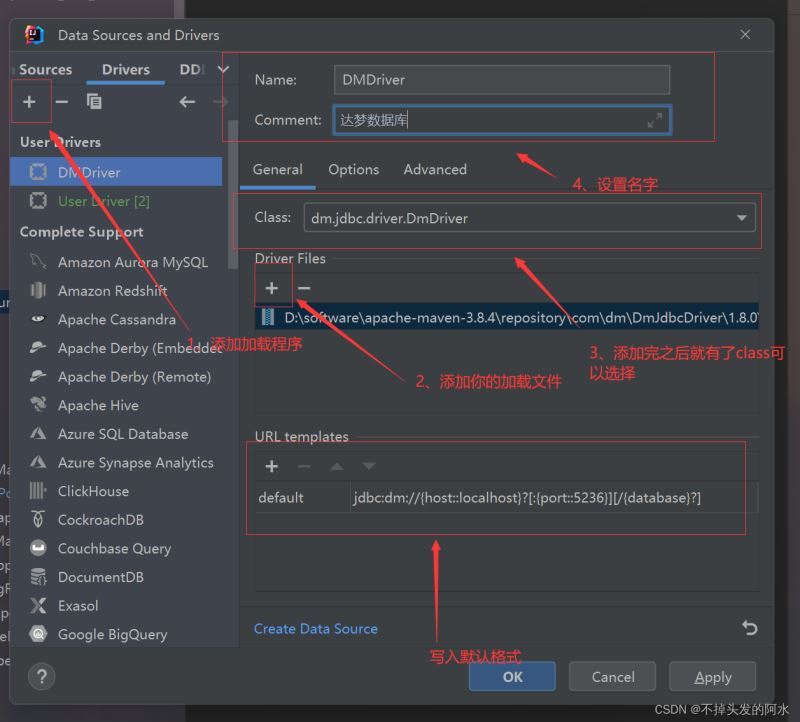800x722 pixels.
Task: Open the DDL mappings tab
Action: coord(192,69)
